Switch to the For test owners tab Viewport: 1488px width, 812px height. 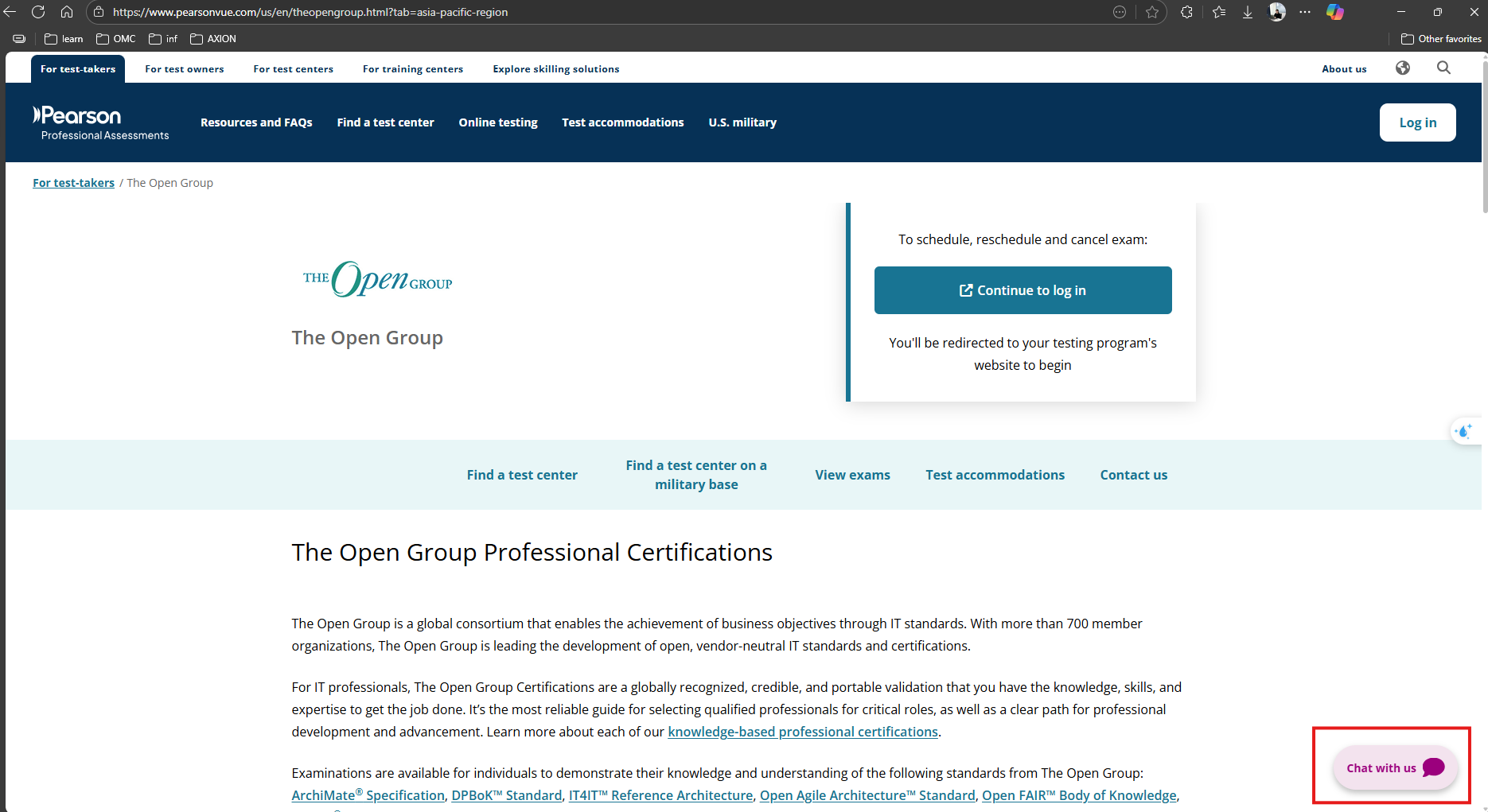click(185, 69)
